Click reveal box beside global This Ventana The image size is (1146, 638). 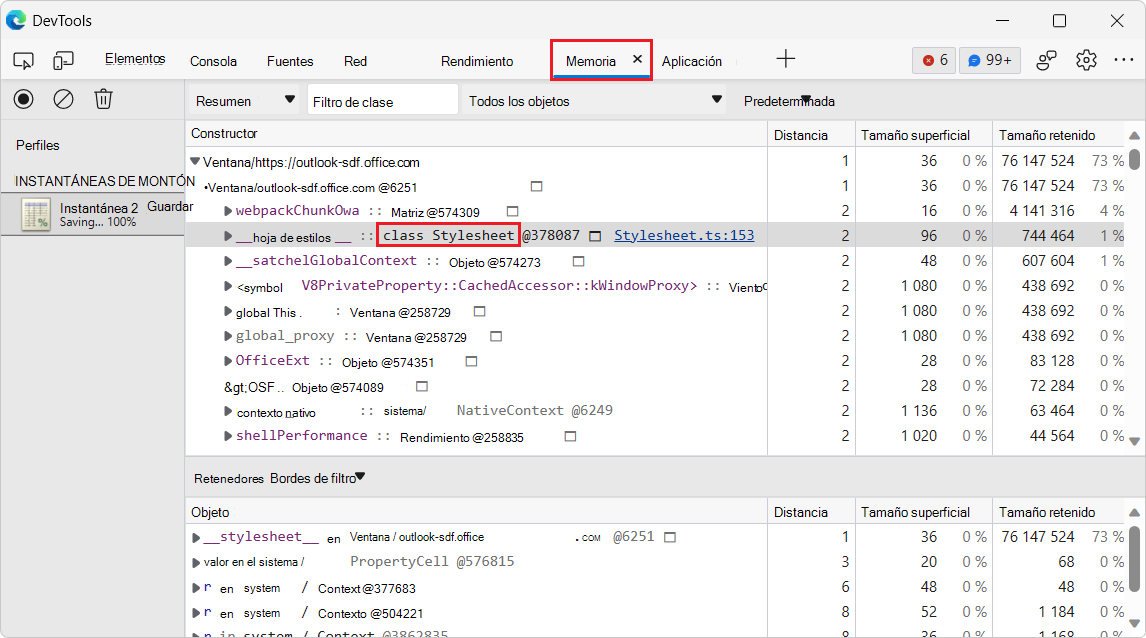[x=479, y=311]
